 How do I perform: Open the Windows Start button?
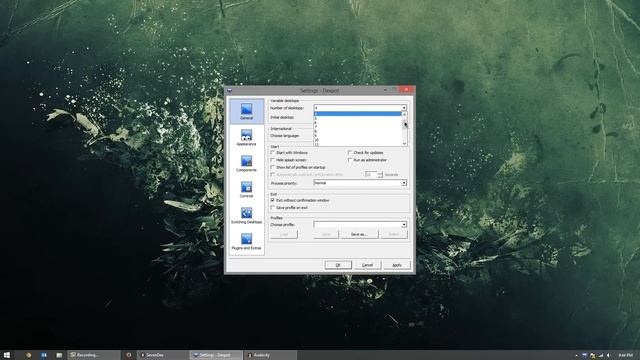coord(7,355)
